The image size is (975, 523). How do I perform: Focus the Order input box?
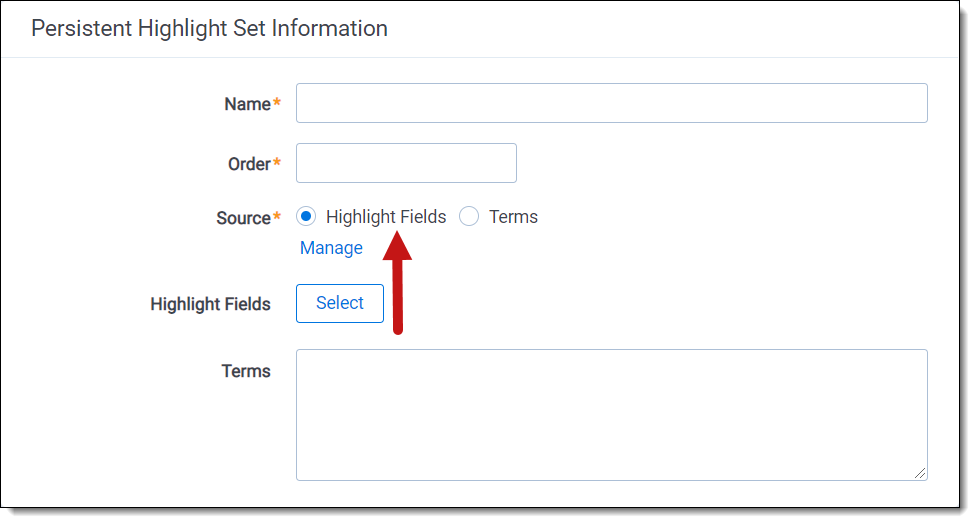[x=406, y=163]
